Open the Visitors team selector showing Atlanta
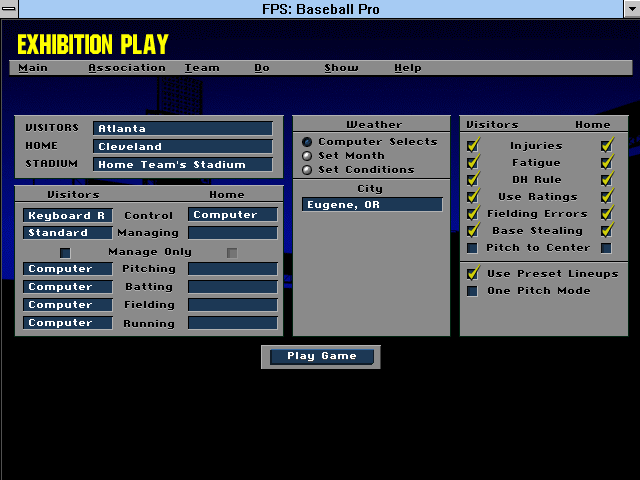The width and height of the screenshot is (640, 480). point(182,129)
